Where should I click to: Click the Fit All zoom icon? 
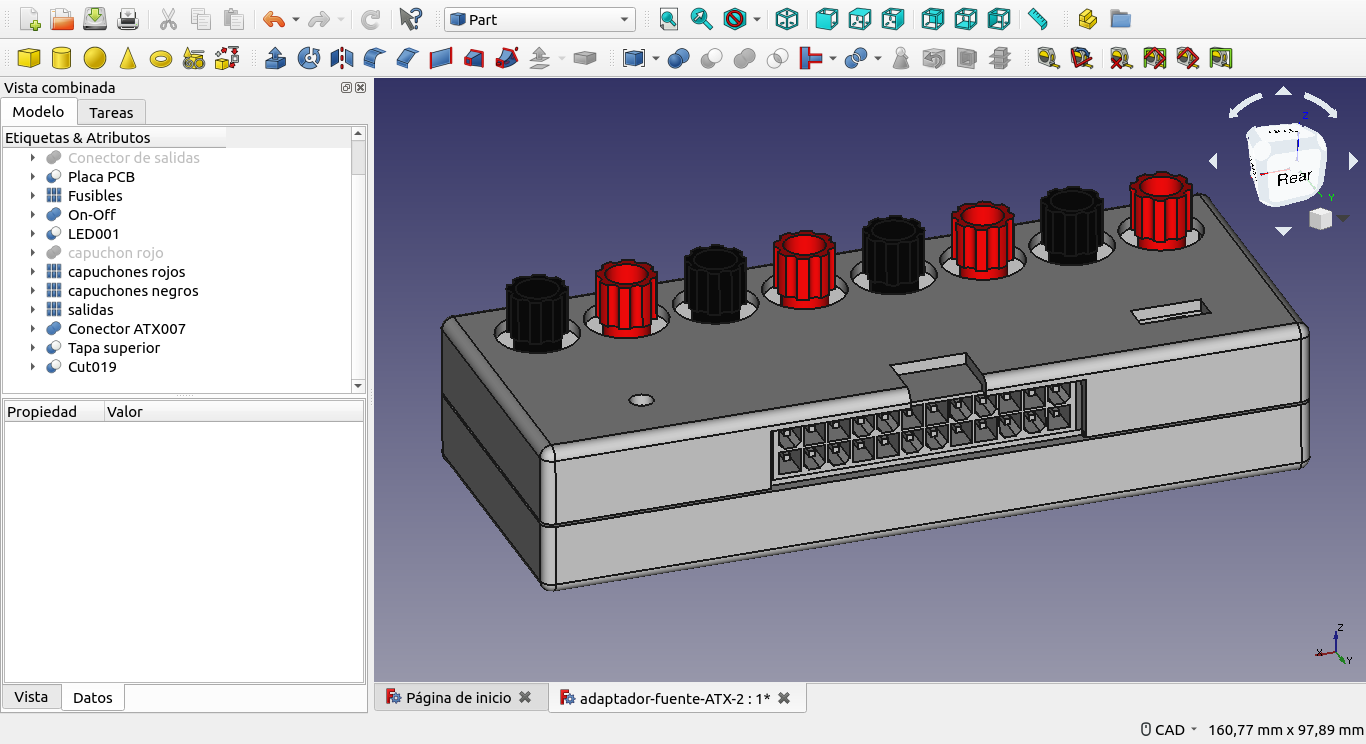[x=669, y=19]
